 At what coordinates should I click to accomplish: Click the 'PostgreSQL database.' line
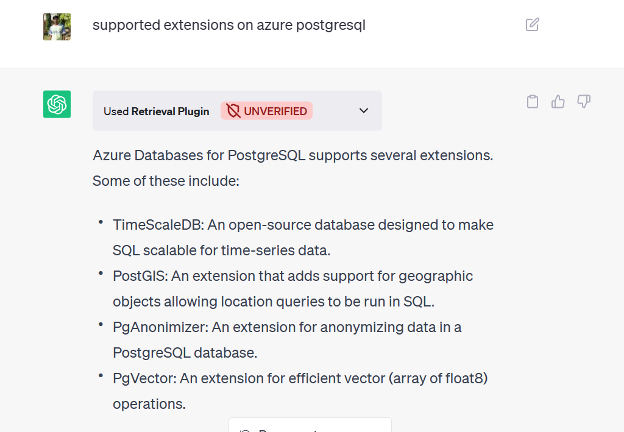(x=185, y=353)
